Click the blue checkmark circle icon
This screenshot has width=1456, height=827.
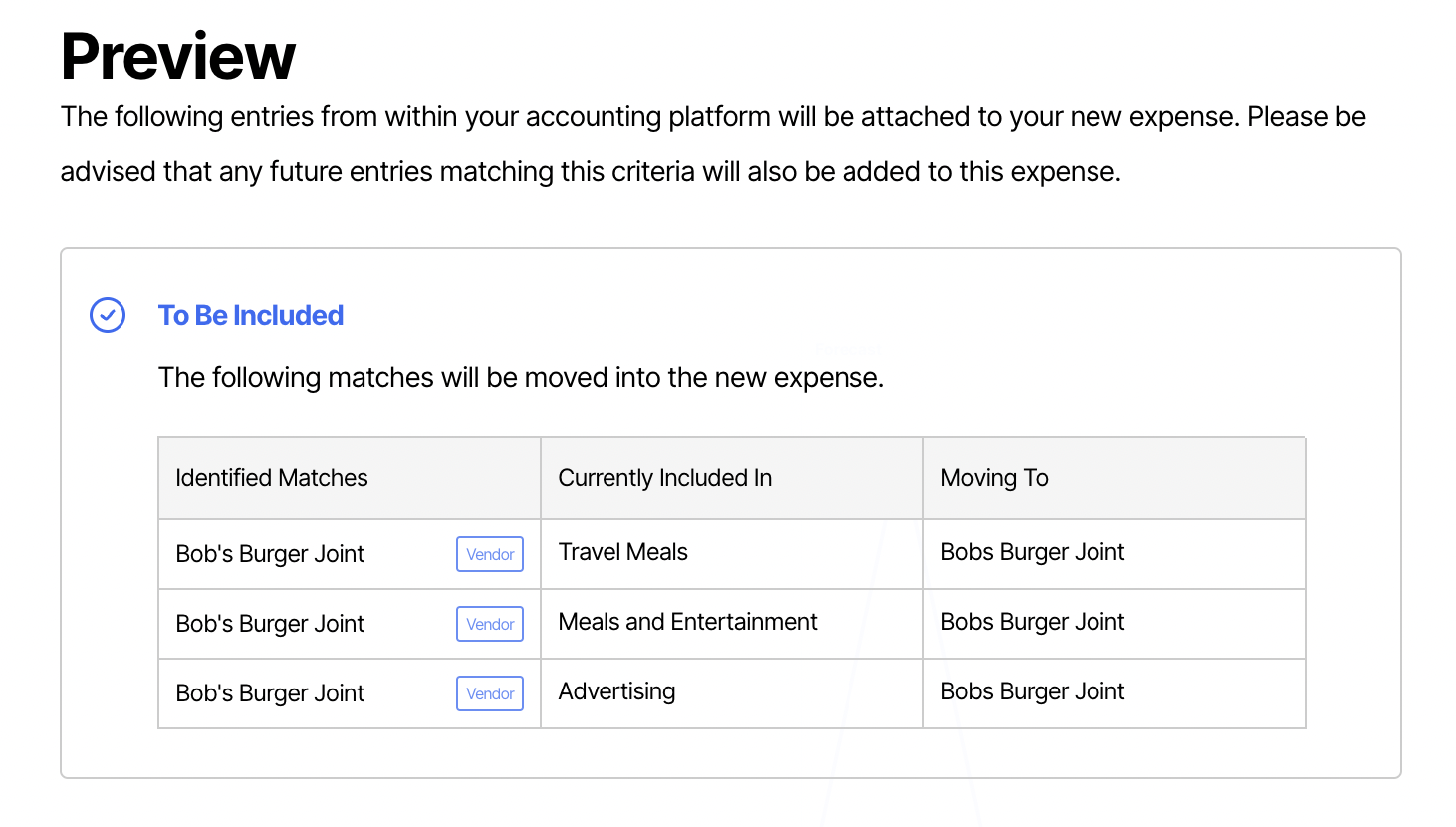pyautogui.click(x=108, y=315)
